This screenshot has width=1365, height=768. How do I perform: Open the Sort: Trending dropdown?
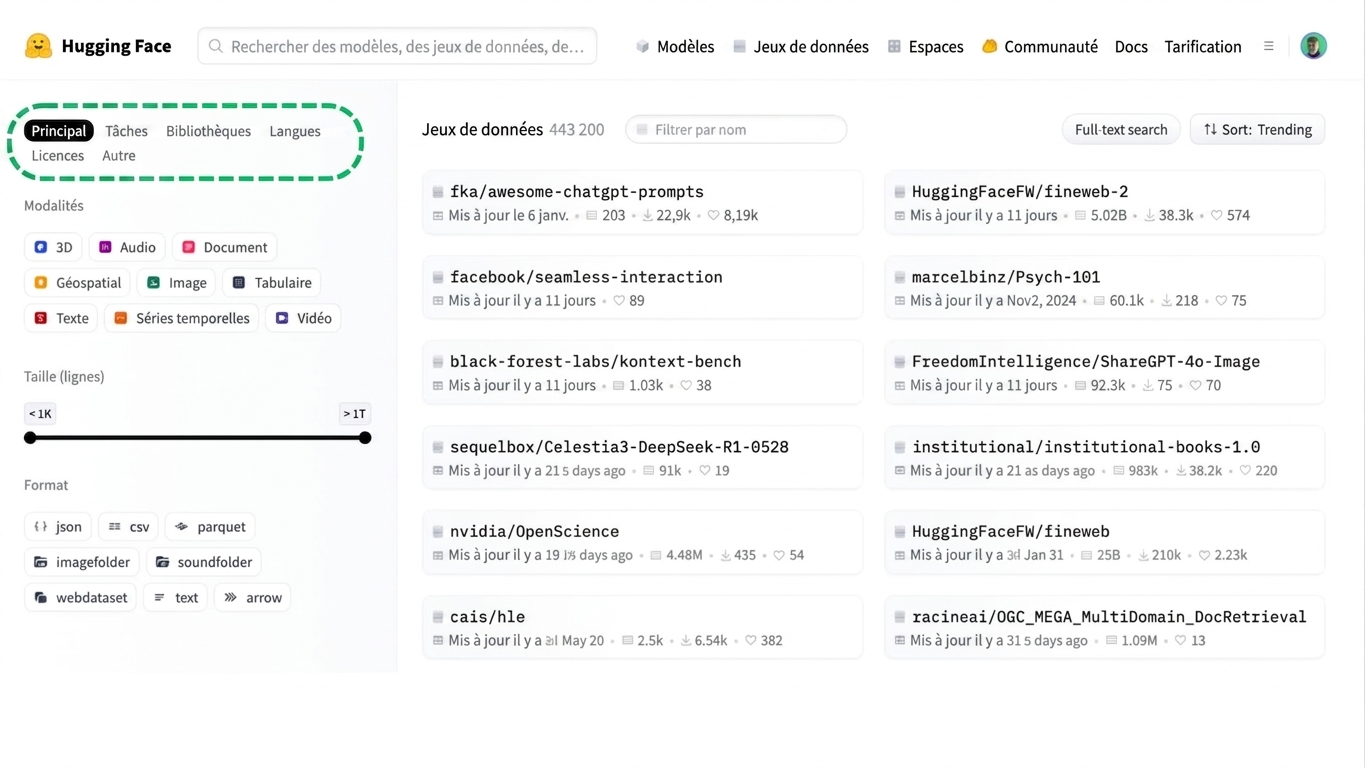point(1257,129)
